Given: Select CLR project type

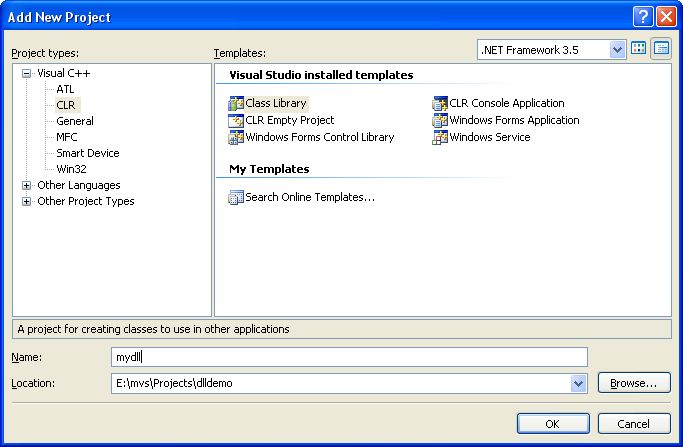Looking at the screenshot, I should 66,105.
